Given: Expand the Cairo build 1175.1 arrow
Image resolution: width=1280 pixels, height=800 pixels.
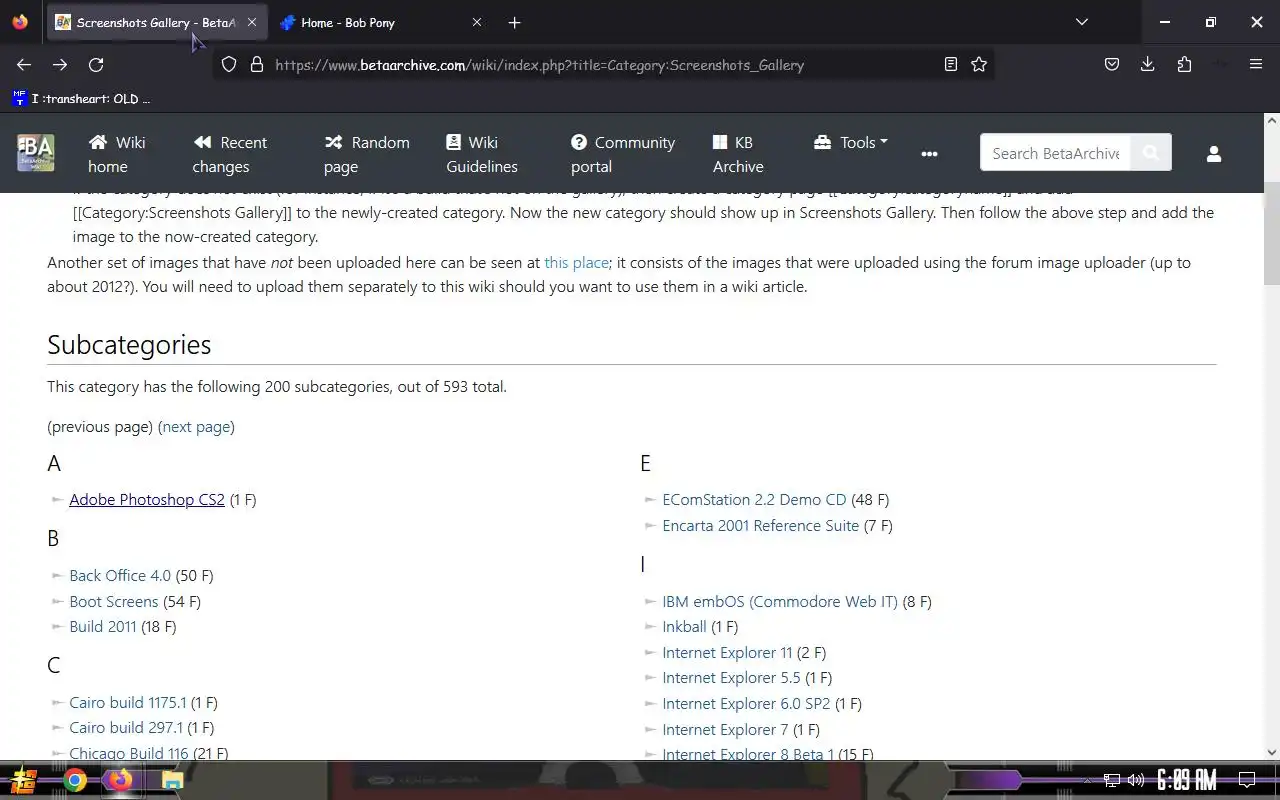Looking at the screenshot, I should click(x=58, y=703).
